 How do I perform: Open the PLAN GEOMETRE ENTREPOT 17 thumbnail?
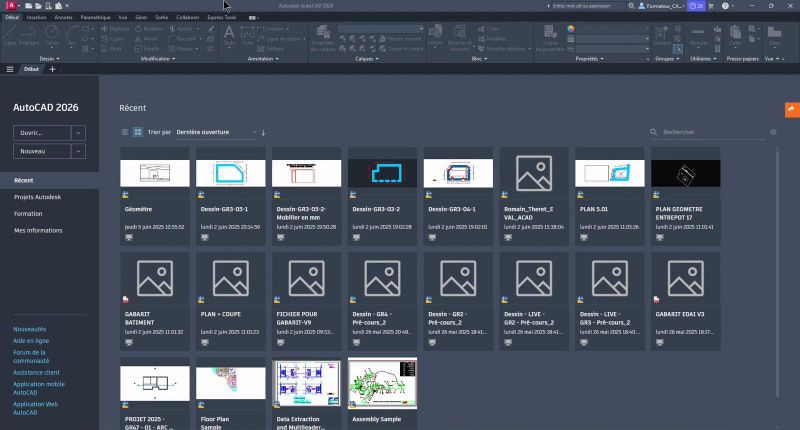pyautogui.click(x=686, y=173)
